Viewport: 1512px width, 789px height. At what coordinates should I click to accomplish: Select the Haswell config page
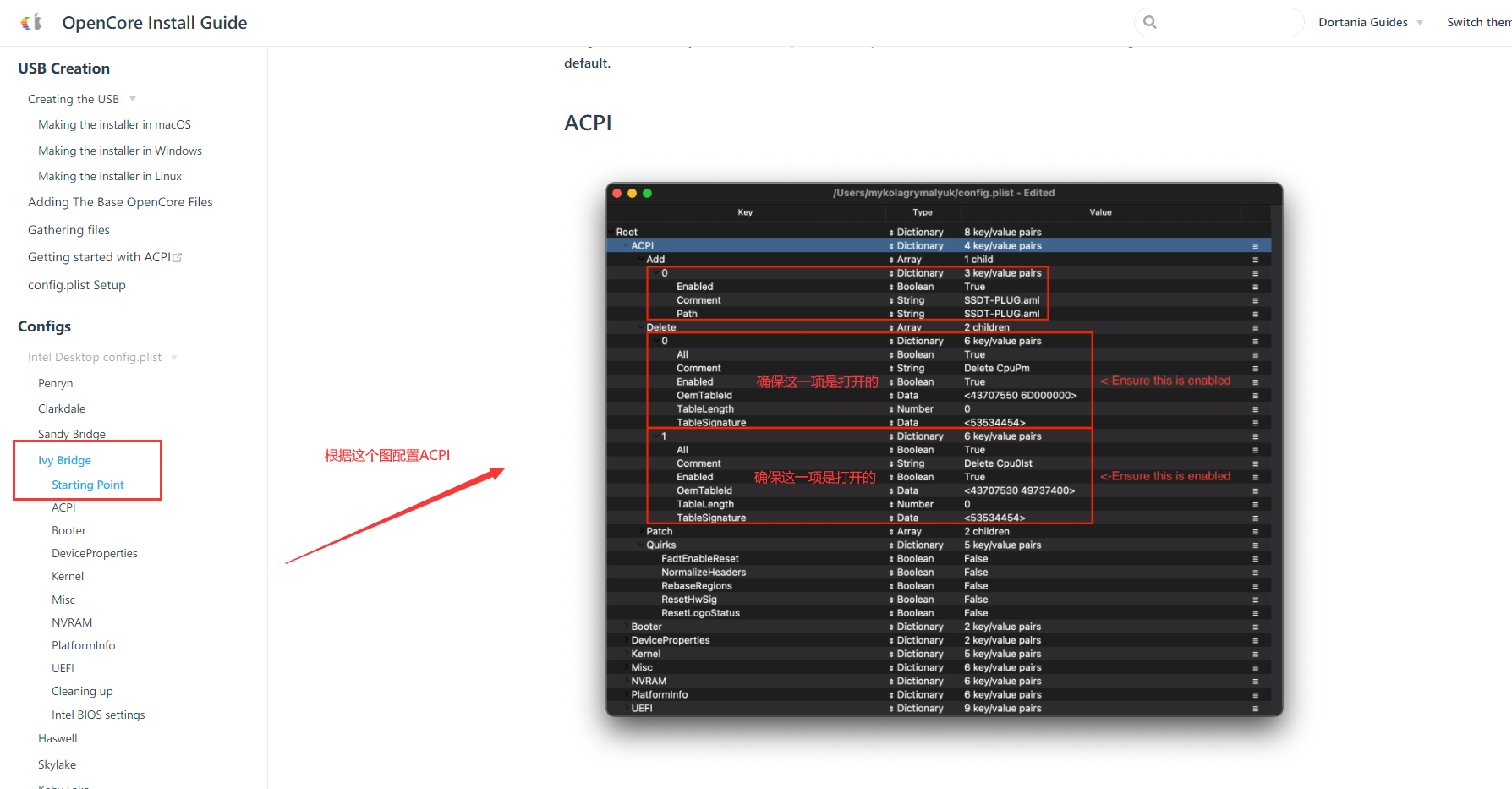point(58,738)
